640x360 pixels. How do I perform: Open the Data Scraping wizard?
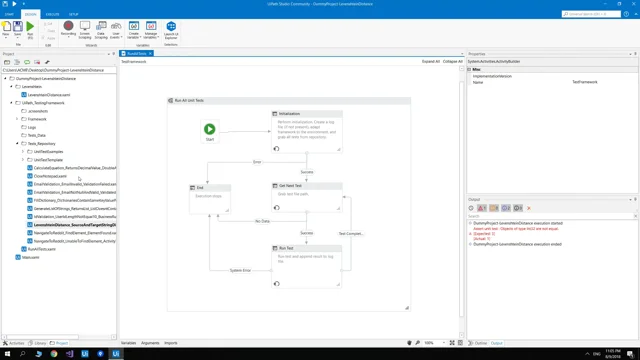pyautogui.click(x=101, y=30)
